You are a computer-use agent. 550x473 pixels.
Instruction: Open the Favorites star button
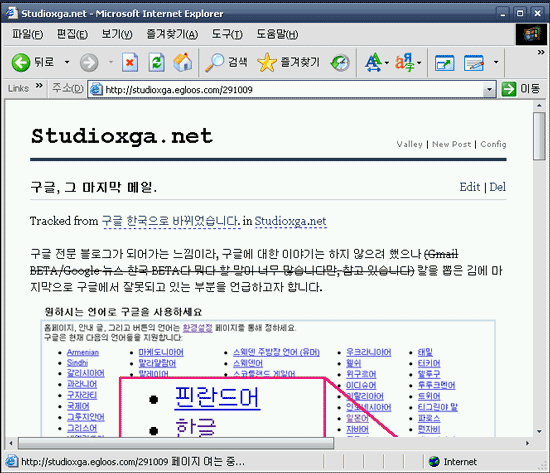click(288, 62)
